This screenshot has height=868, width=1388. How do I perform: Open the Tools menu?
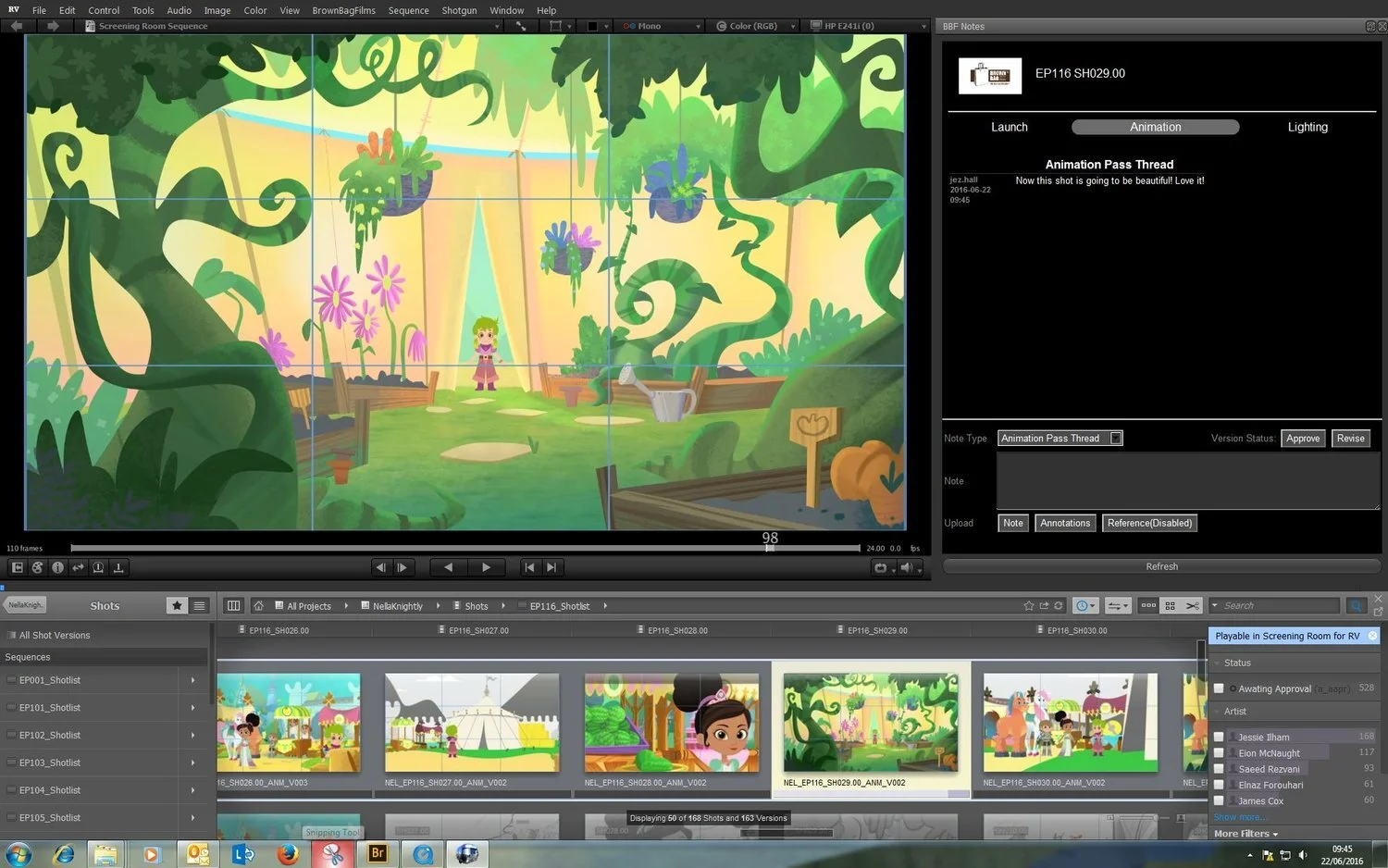[143, 10]
